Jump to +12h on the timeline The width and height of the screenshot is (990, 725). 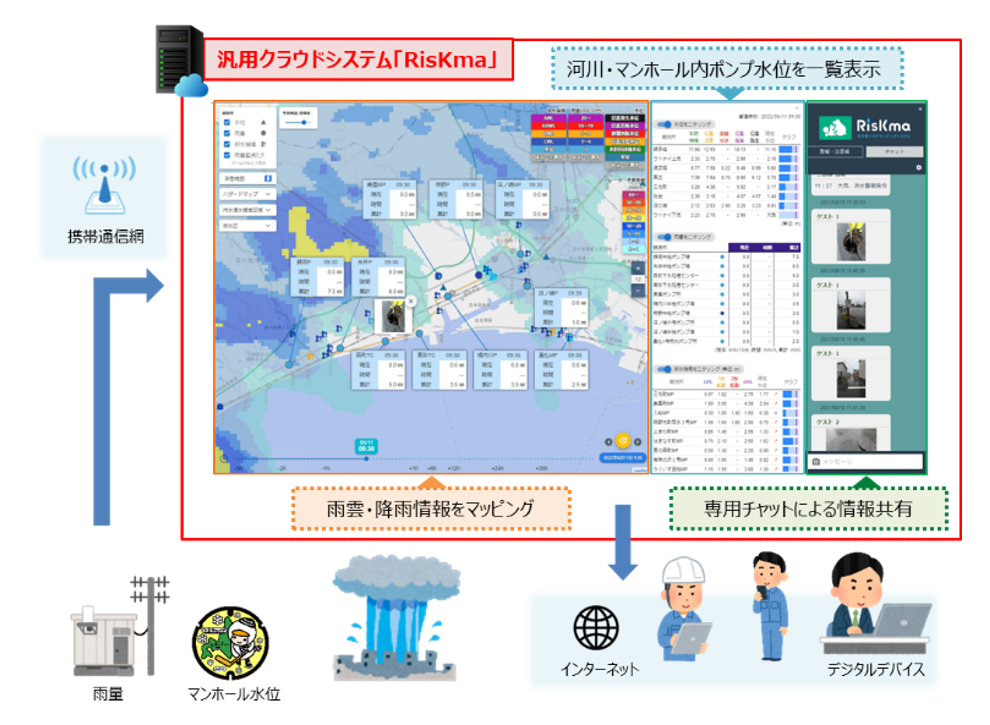click(x=454, y=469)
